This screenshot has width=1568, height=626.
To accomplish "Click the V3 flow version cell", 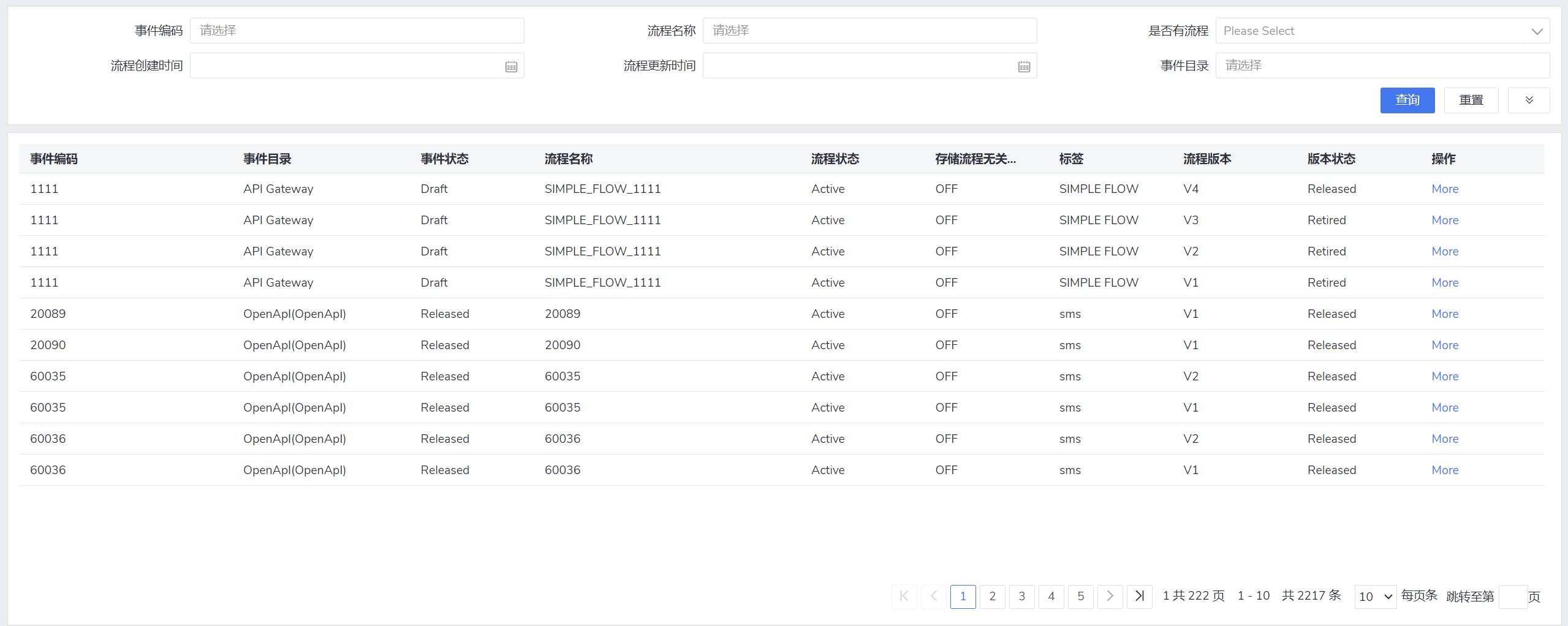I will [1191, 220].
